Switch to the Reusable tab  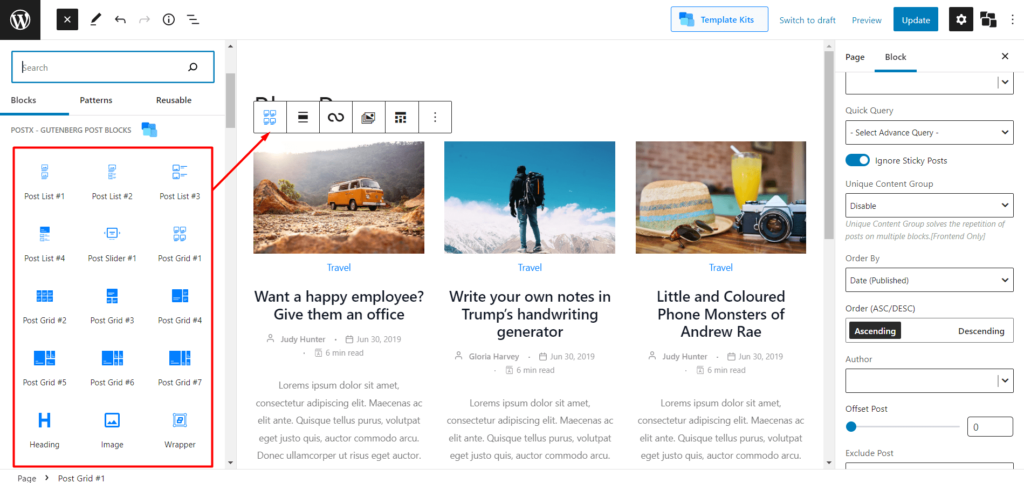tap(174, 100)
